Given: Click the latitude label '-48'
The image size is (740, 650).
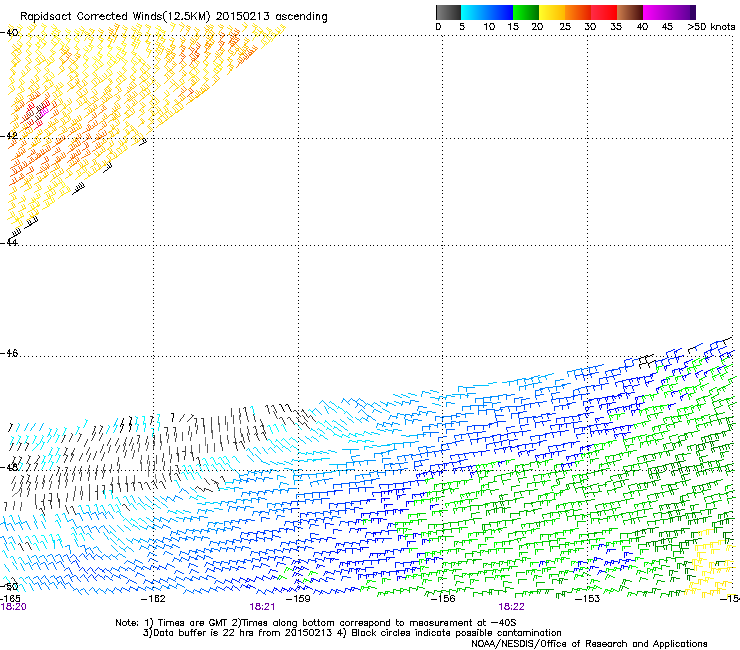Looking at the screenshot, I should pos(9,467).
